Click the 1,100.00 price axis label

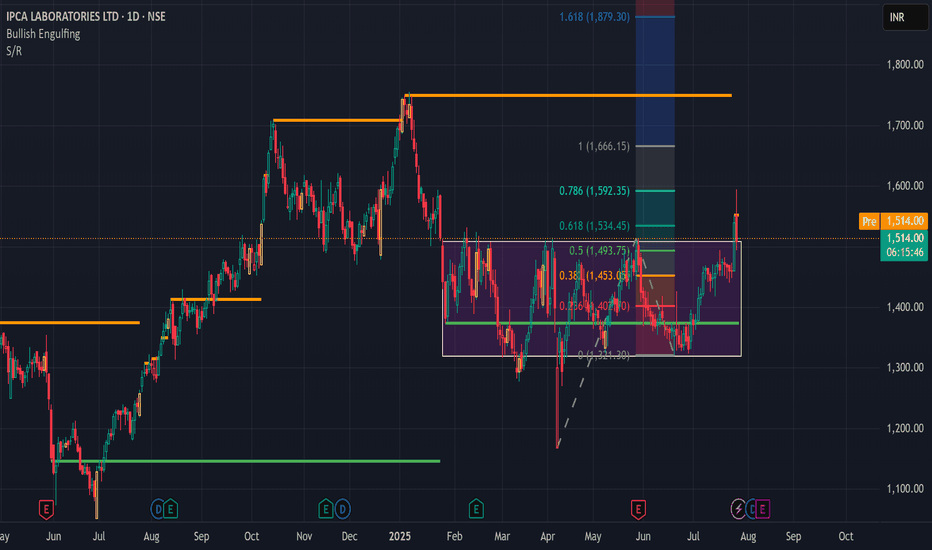click(x=905, y=489)
